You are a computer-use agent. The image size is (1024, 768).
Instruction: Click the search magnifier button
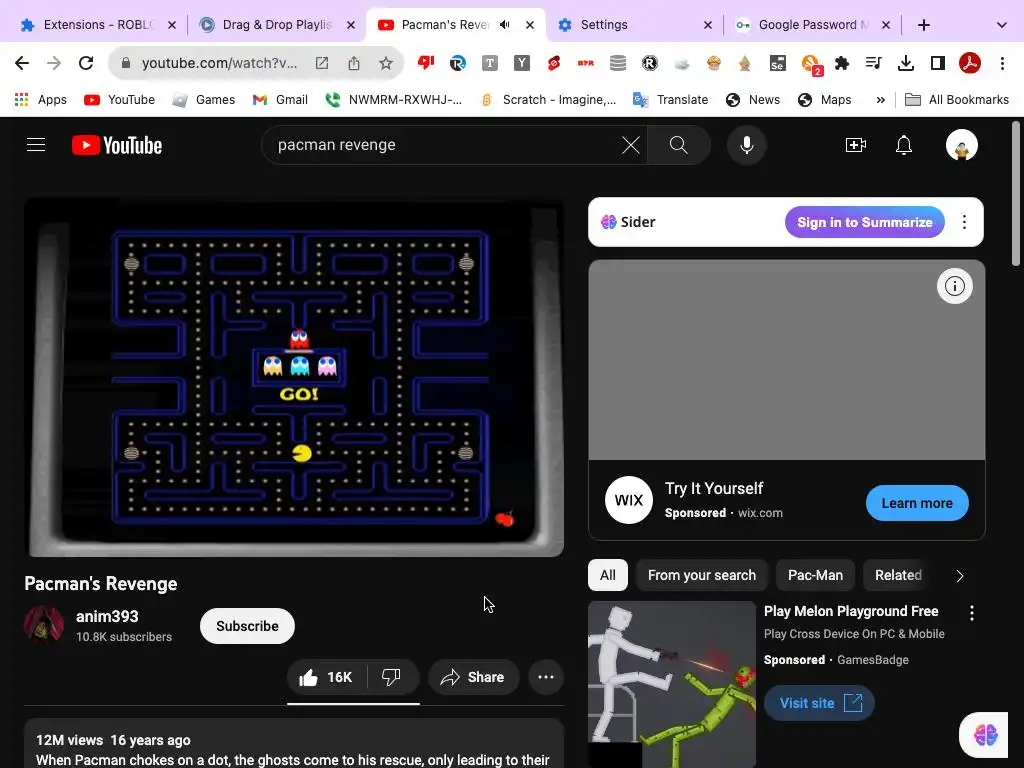pos(679,145)
